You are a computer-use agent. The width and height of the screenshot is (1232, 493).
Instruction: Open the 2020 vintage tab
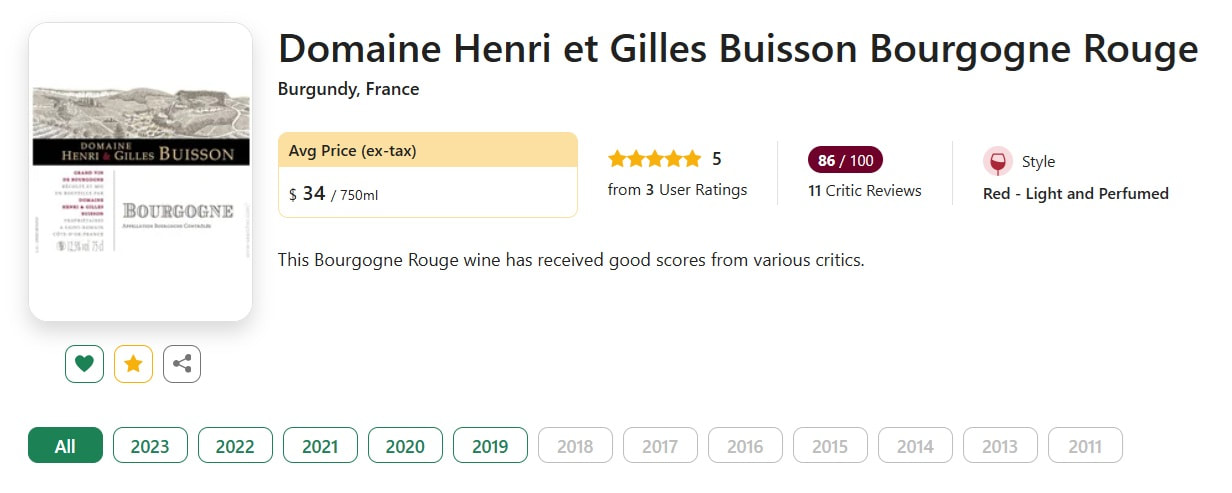(405, 446)
